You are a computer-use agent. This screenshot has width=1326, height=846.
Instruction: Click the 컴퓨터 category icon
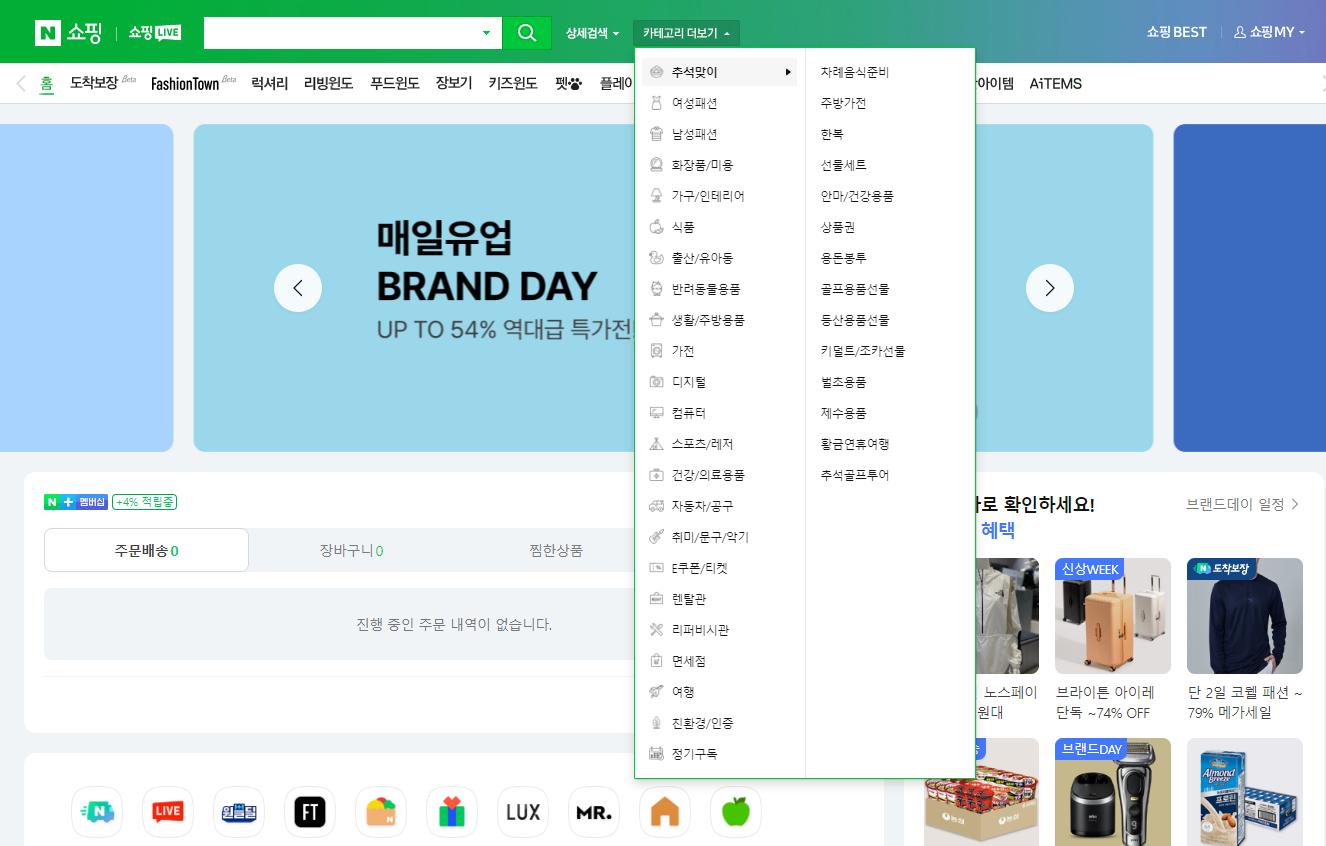coord(656,413)
